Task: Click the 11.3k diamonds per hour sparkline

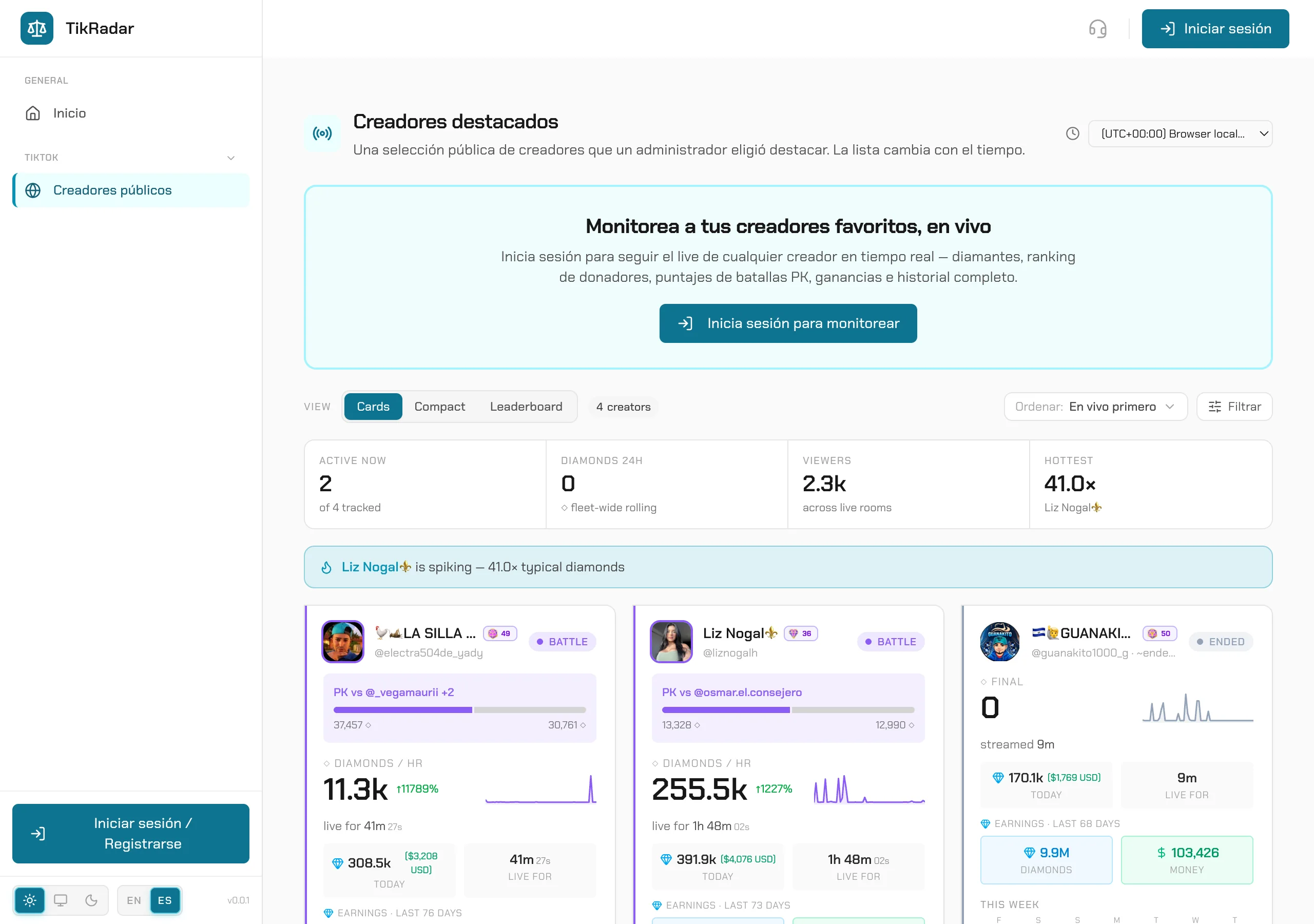Action: (x=541, y=789)
